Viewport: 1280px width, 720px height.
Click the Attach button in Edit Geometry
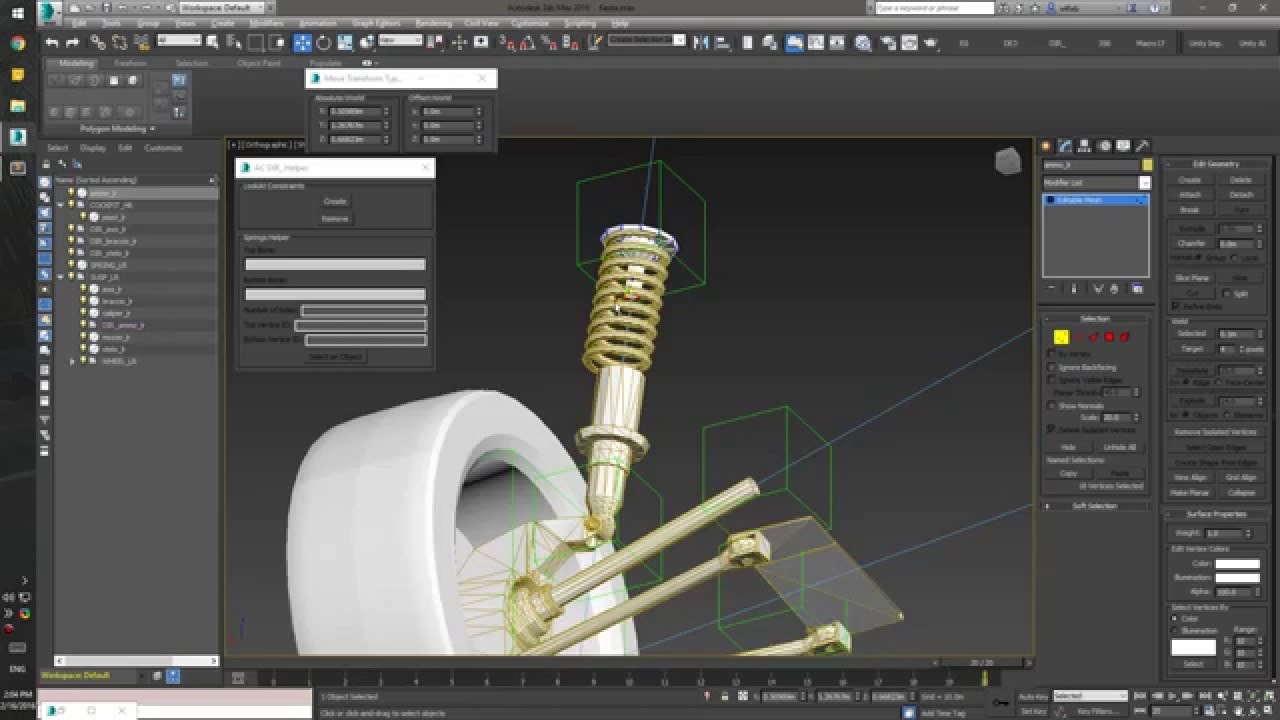1190,195
